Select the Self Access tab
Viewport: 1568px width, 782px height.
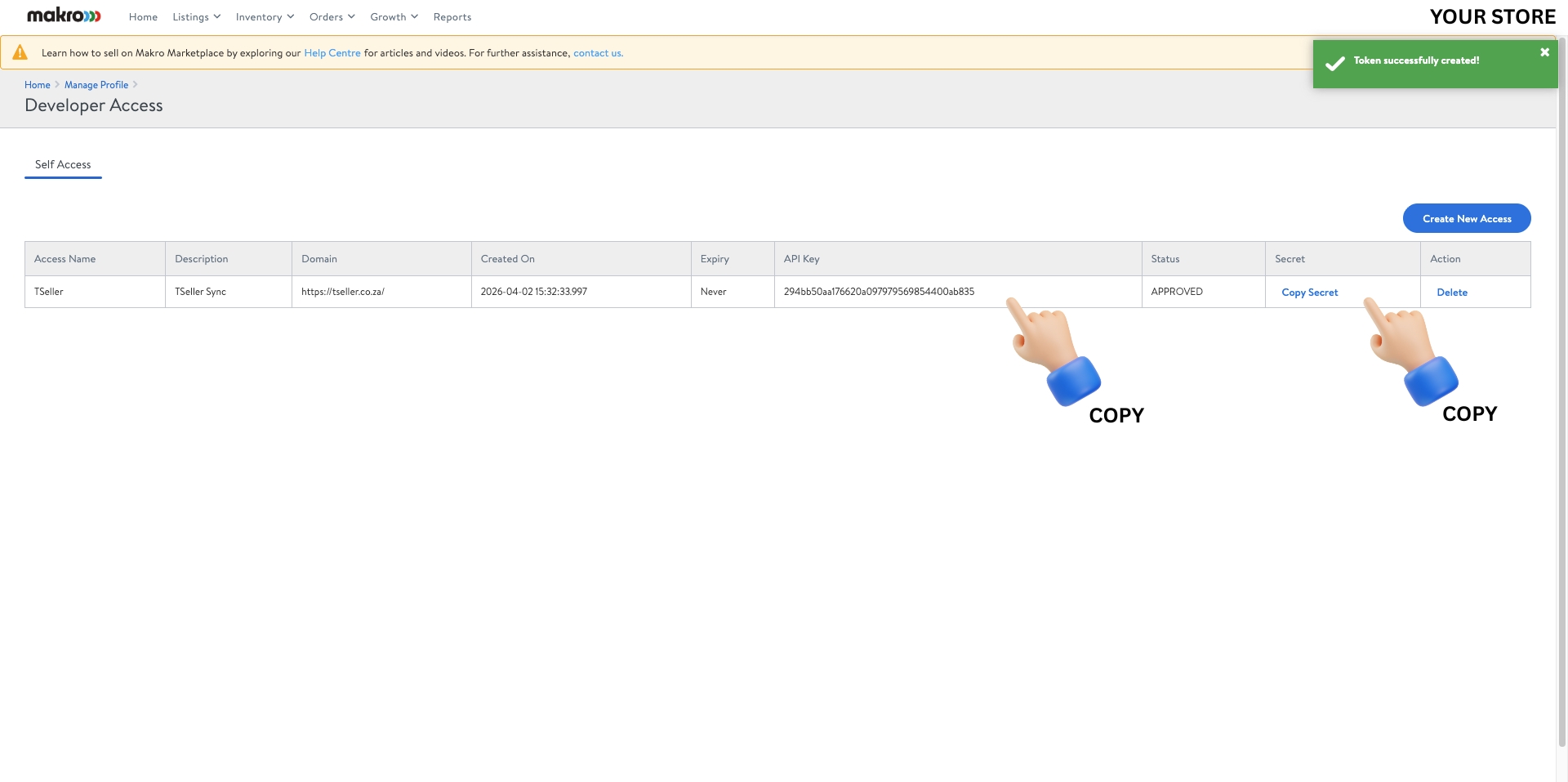pos(63,164)
